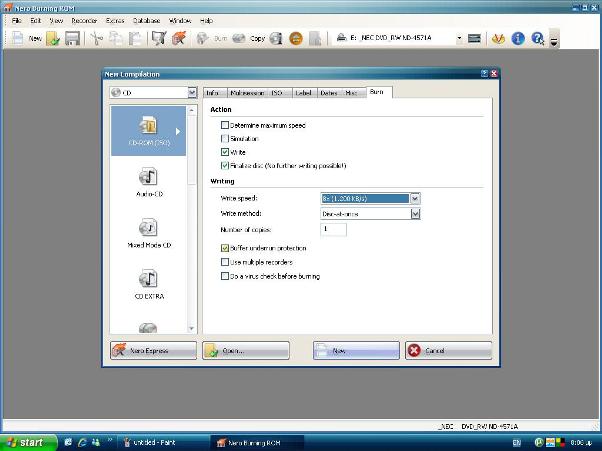The image size is (602, 451).
Task: Open the Extras menu
Action: click(x=115, y=21)
